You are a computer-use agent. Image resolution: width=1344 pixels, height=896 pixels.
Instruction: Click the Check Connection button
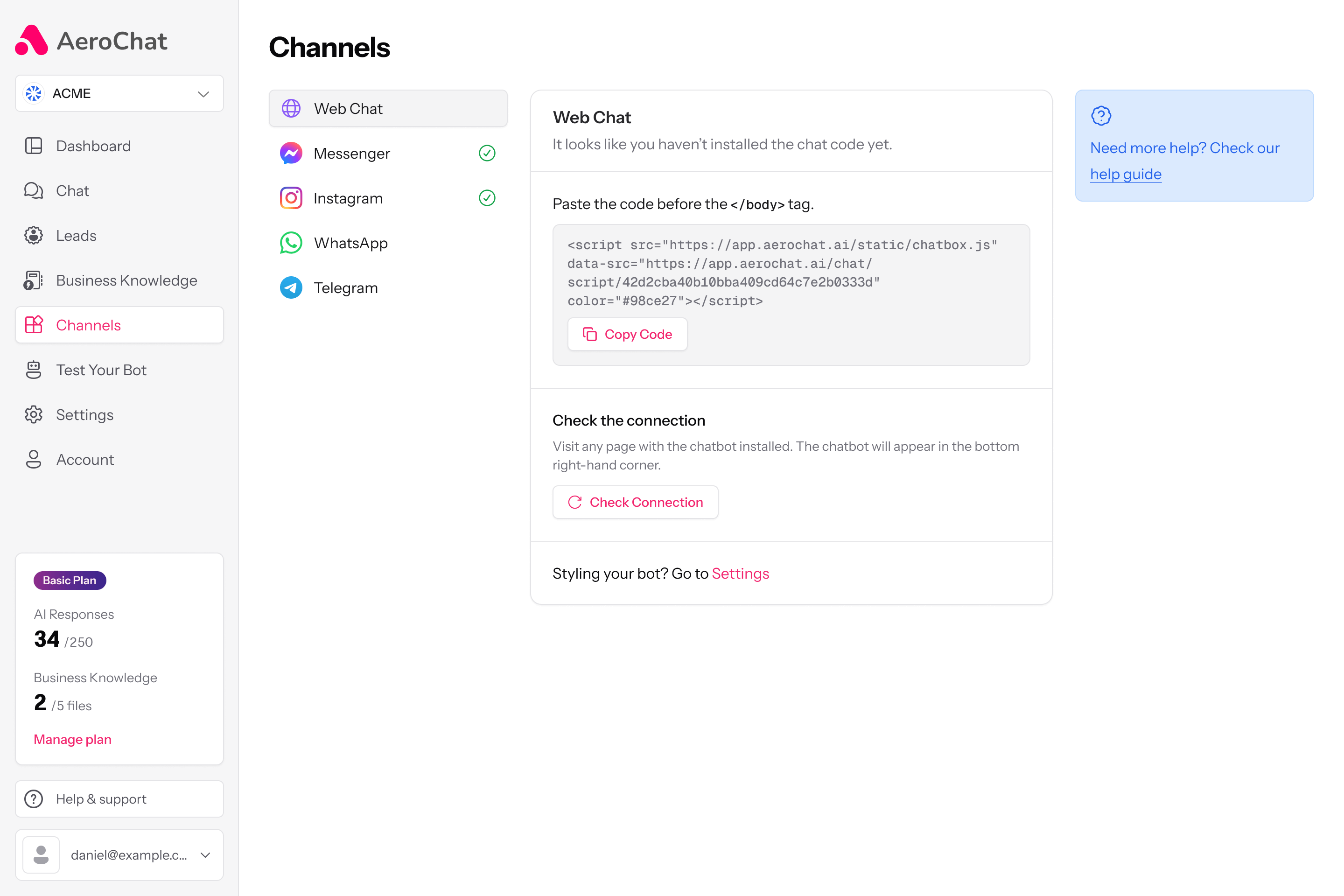[635, 502]
